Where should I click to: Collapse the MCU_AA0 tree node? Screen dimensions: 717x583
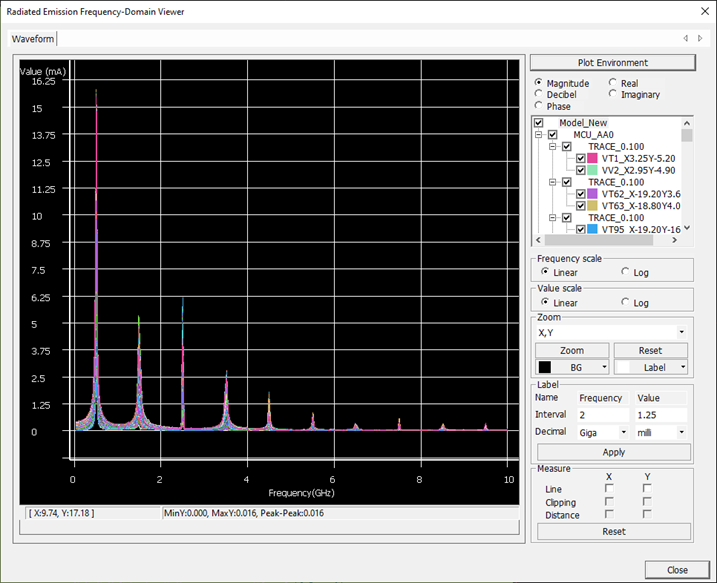[538, 134]
